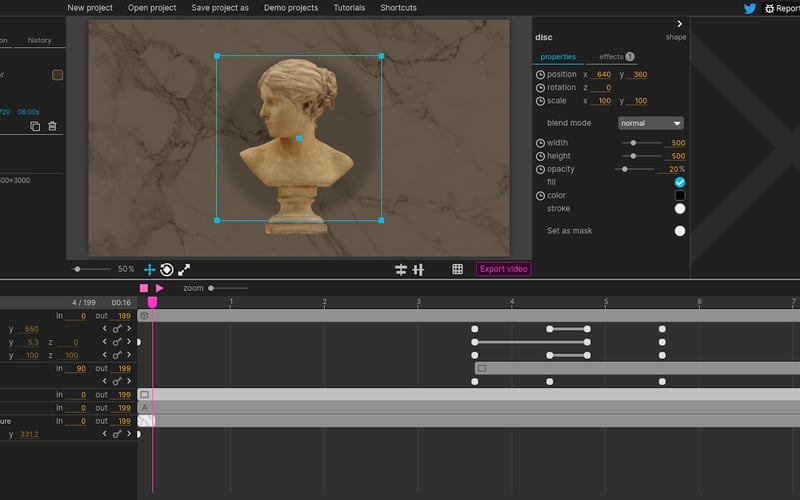Select the diagonal scale tool icon
Image resolution: width=800 pixels, height=500 pixels.
[184, 269]
